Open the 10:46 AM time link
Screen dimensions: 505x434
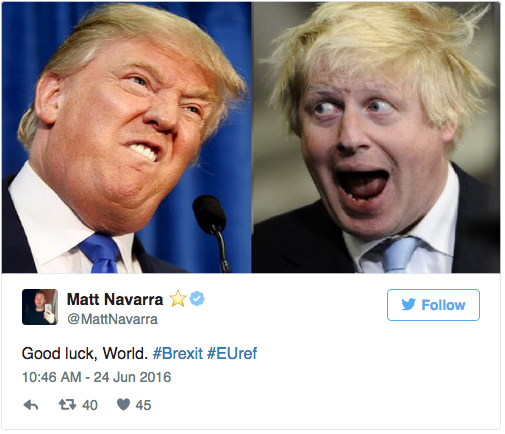point(52,377)
